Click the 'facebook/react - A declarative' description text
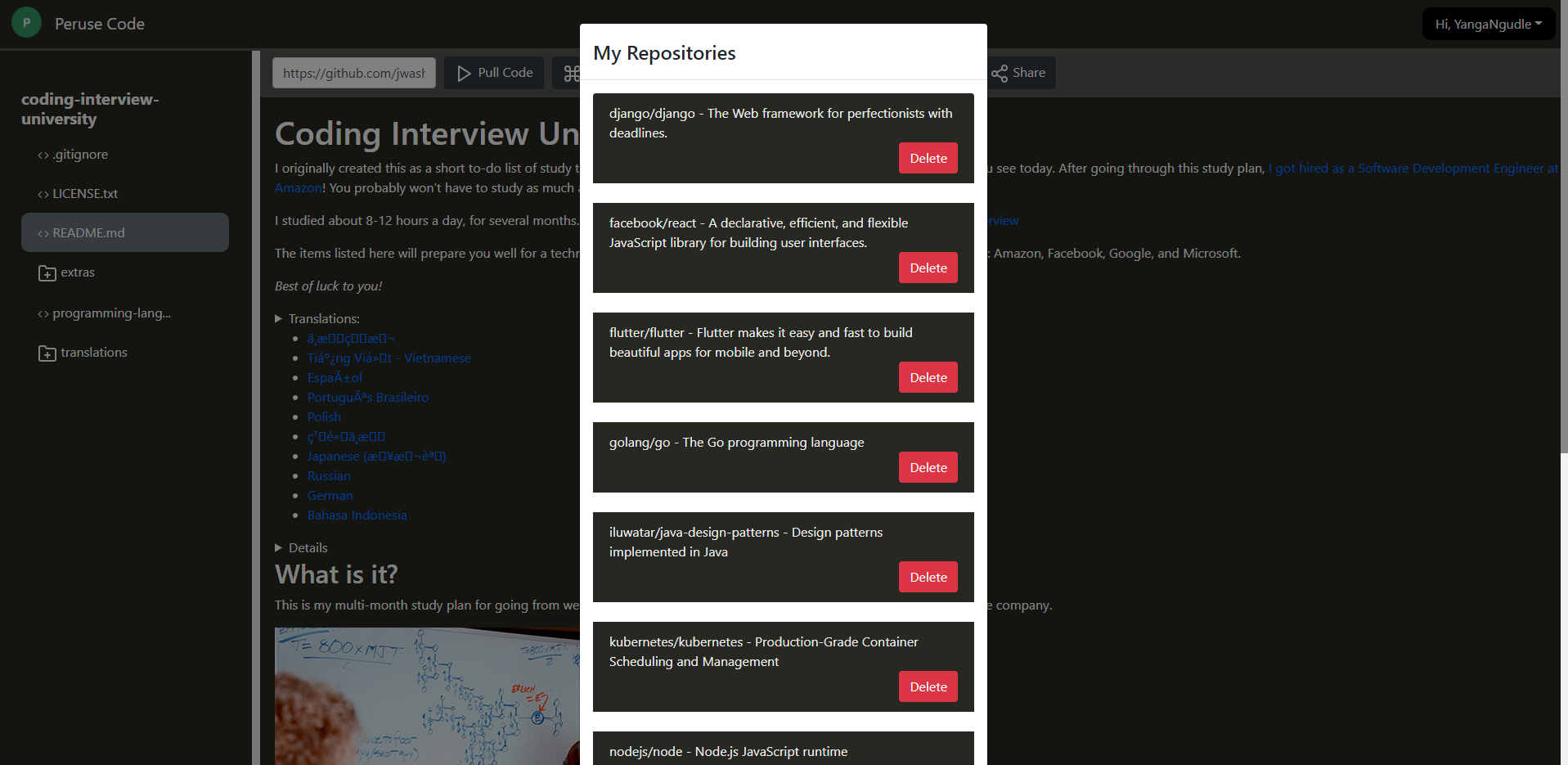This screenshot has height=765, width=1568. click(758, 232)
